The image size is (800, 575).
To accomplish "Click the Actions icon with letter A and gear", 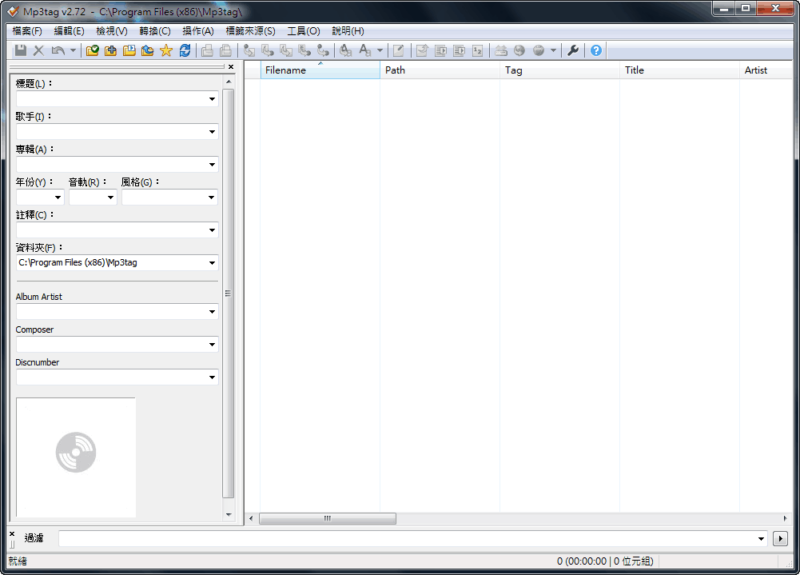I will click(346, 51).
